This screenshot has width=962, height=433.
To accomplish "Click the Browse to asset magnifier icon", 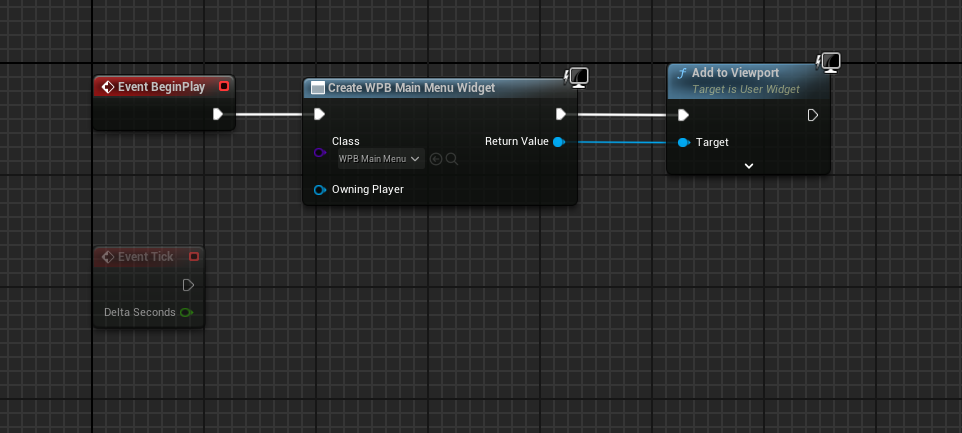I will tap(452, 159).
